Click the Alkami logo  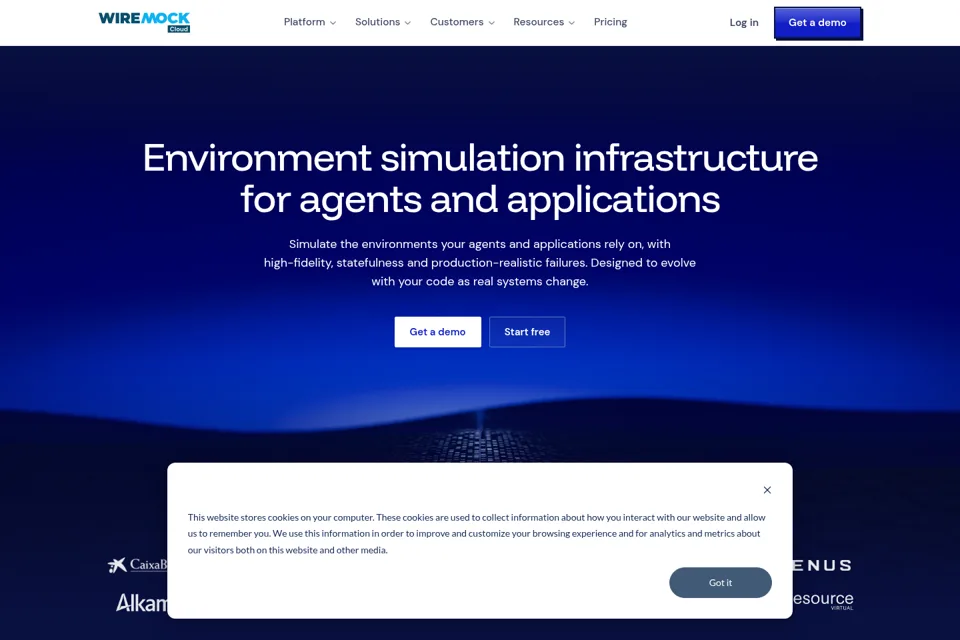point(142,603)
